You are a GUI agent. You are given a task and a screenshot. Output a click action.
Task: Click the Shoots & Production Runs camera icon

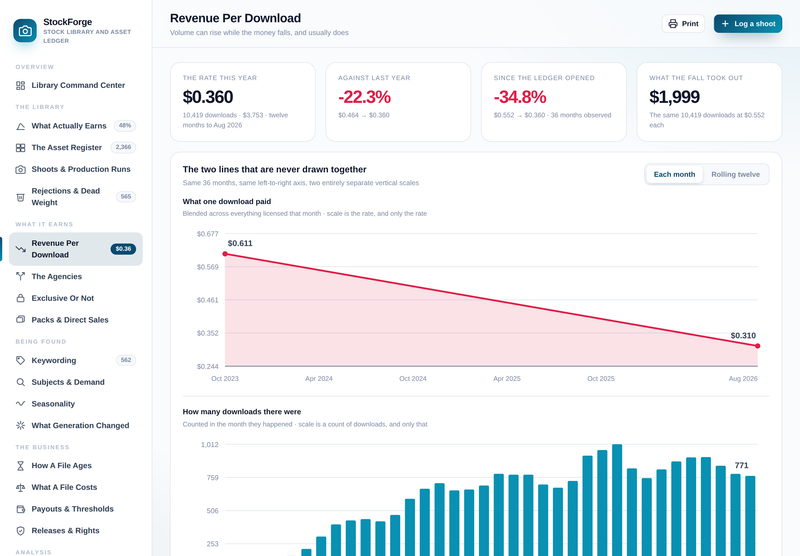(20, 169)
